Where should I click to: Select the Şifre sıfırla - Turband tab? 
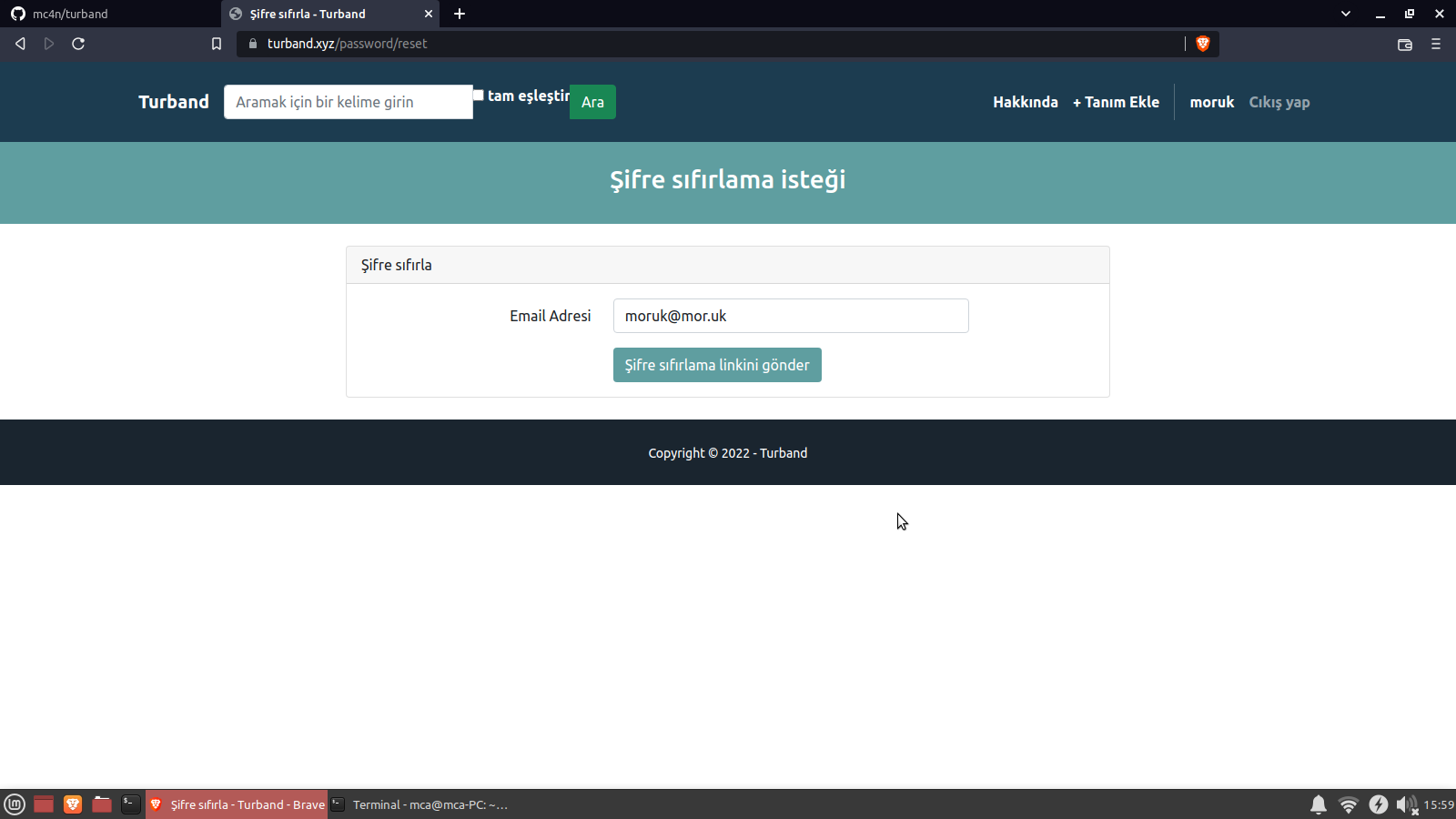point(330,14)
